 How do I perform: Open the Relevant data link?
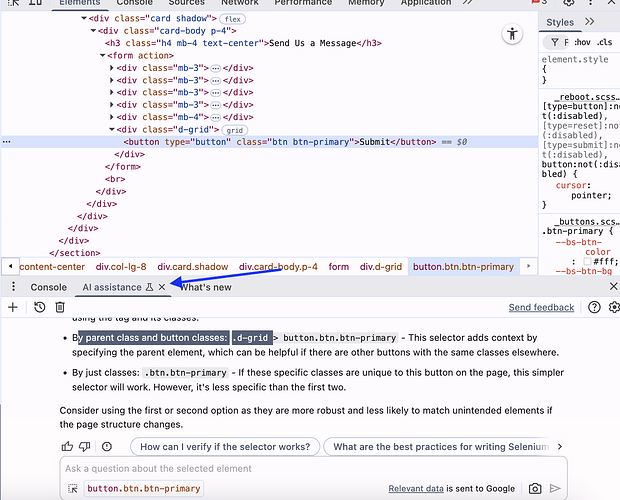pos(416,489)
